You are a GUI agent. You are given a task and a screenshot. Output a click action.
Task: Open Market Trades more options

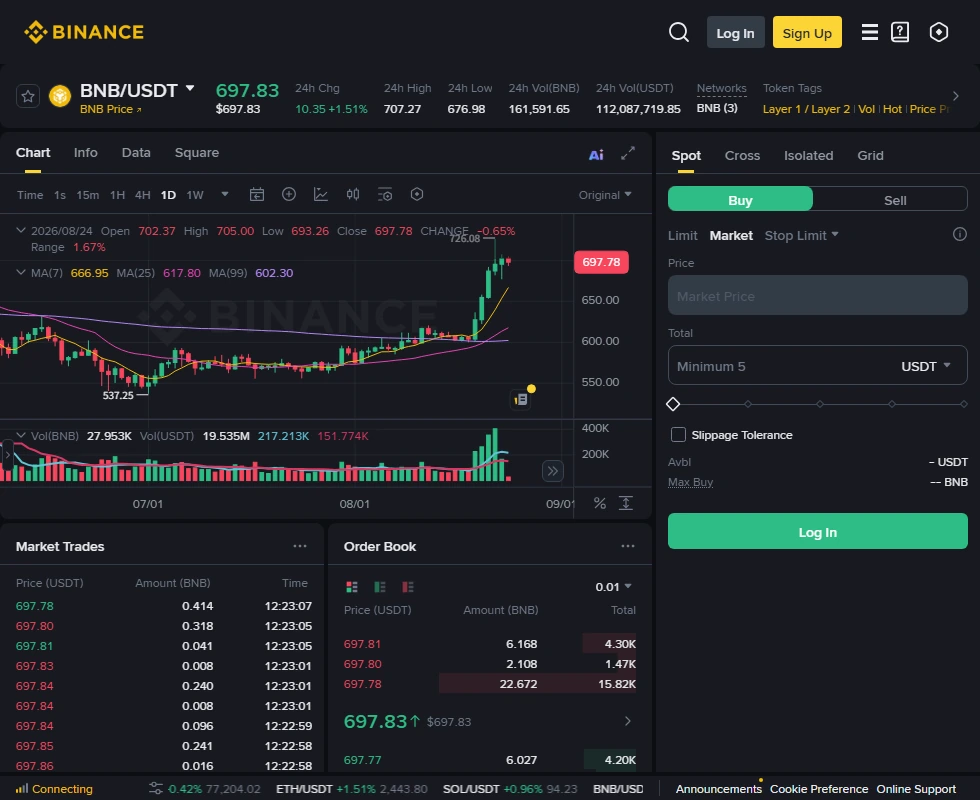(x=300, y=546)
